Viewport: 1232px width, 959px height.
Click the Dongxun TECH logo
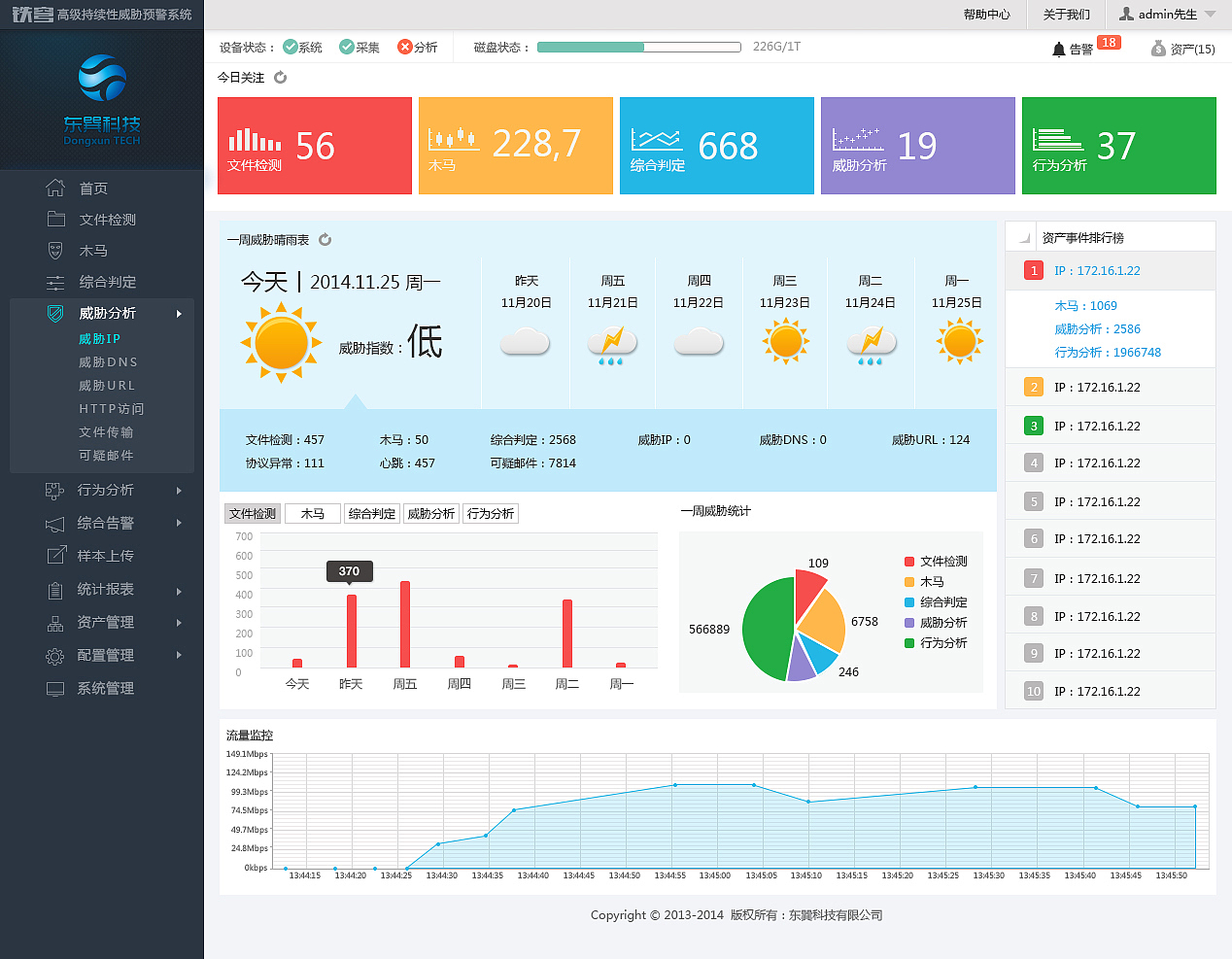(102, 98)
